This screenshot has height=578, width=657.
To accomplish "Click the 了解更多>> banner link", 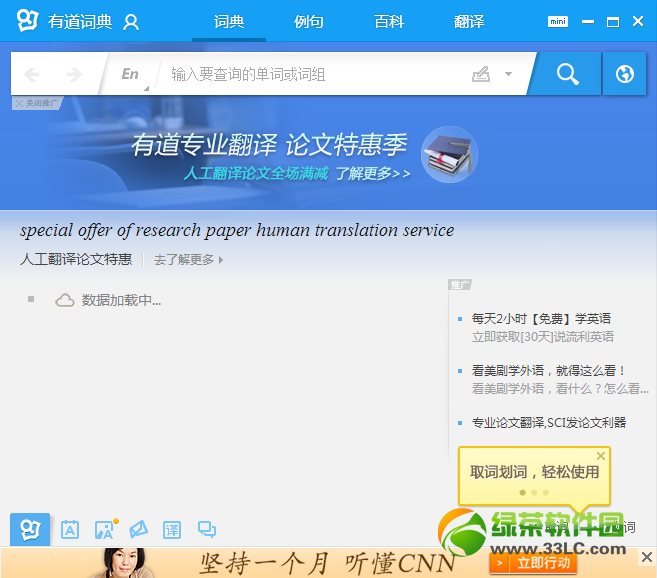I will [x=372, y=173].
